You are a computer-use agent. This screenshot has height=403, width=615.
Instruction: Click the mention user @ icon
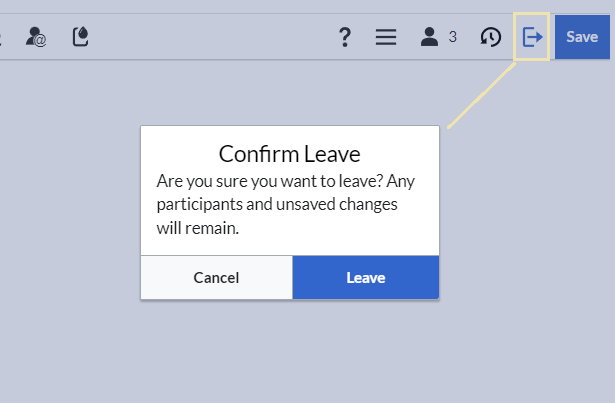[x=38, y=37]
